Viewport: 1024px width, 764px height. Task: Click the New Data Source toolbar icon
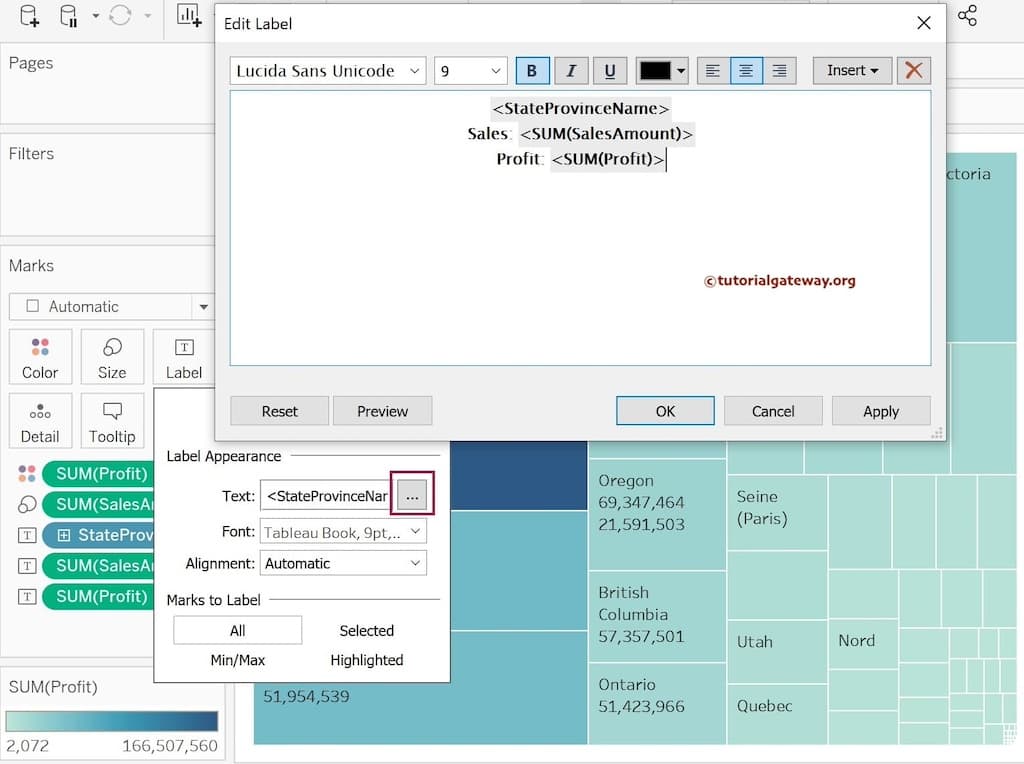tap(28, 17)
